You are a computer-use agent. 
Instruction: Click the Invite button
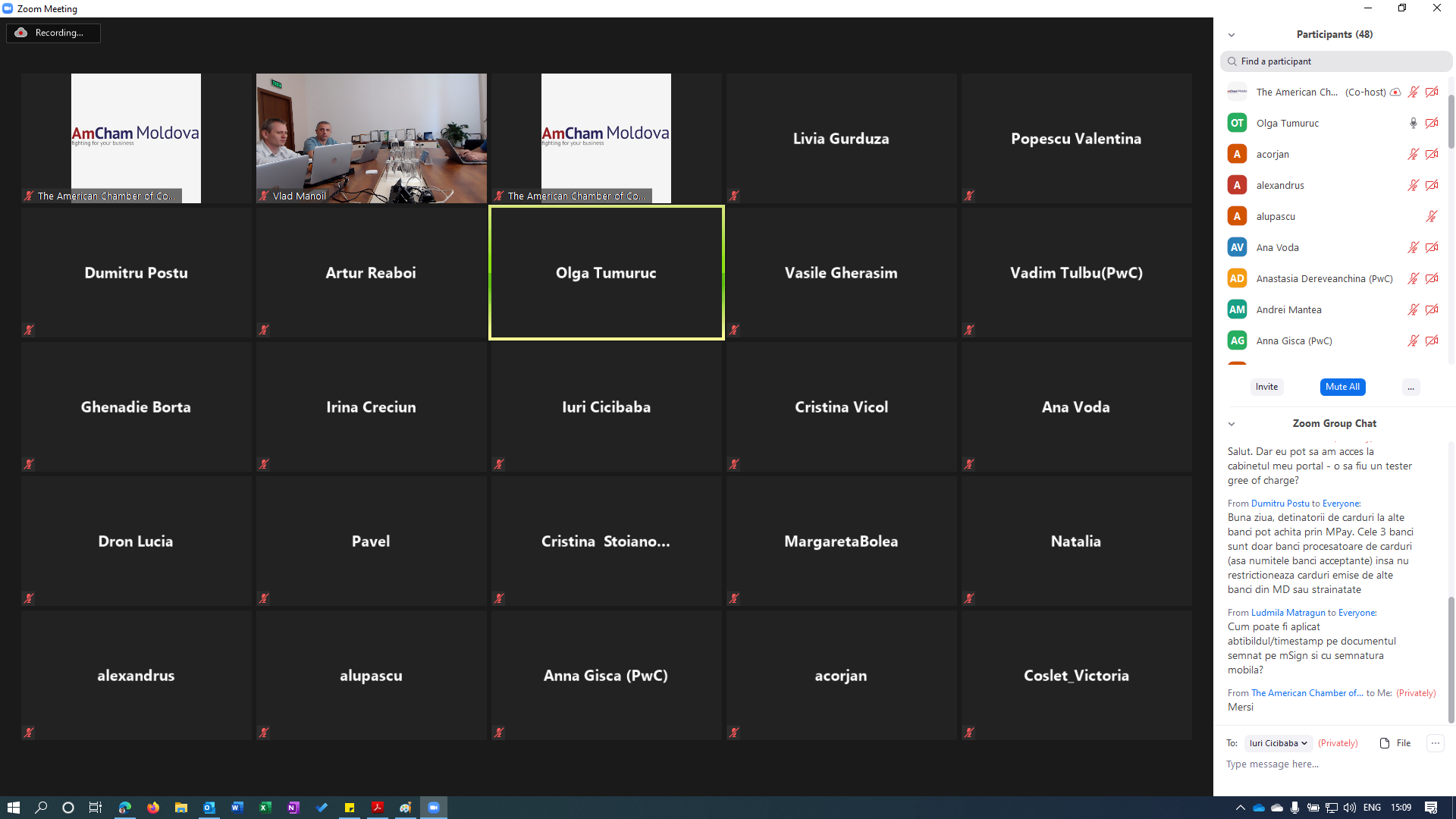click(x=1266, y=387)
